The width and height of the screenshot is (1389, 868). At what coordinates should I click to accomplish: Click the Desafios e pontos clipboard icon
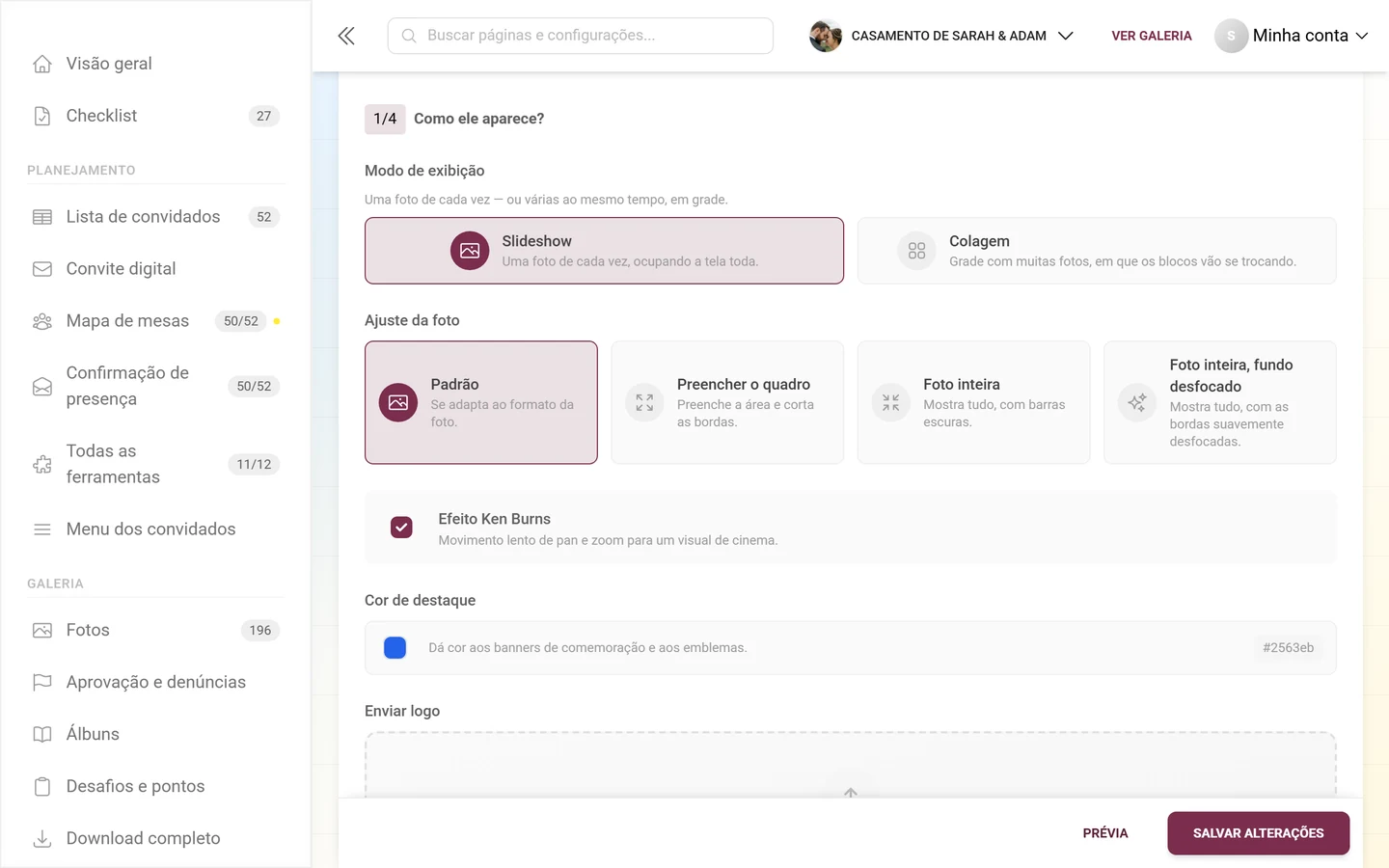pyautogui.click(x=42, y=787)
